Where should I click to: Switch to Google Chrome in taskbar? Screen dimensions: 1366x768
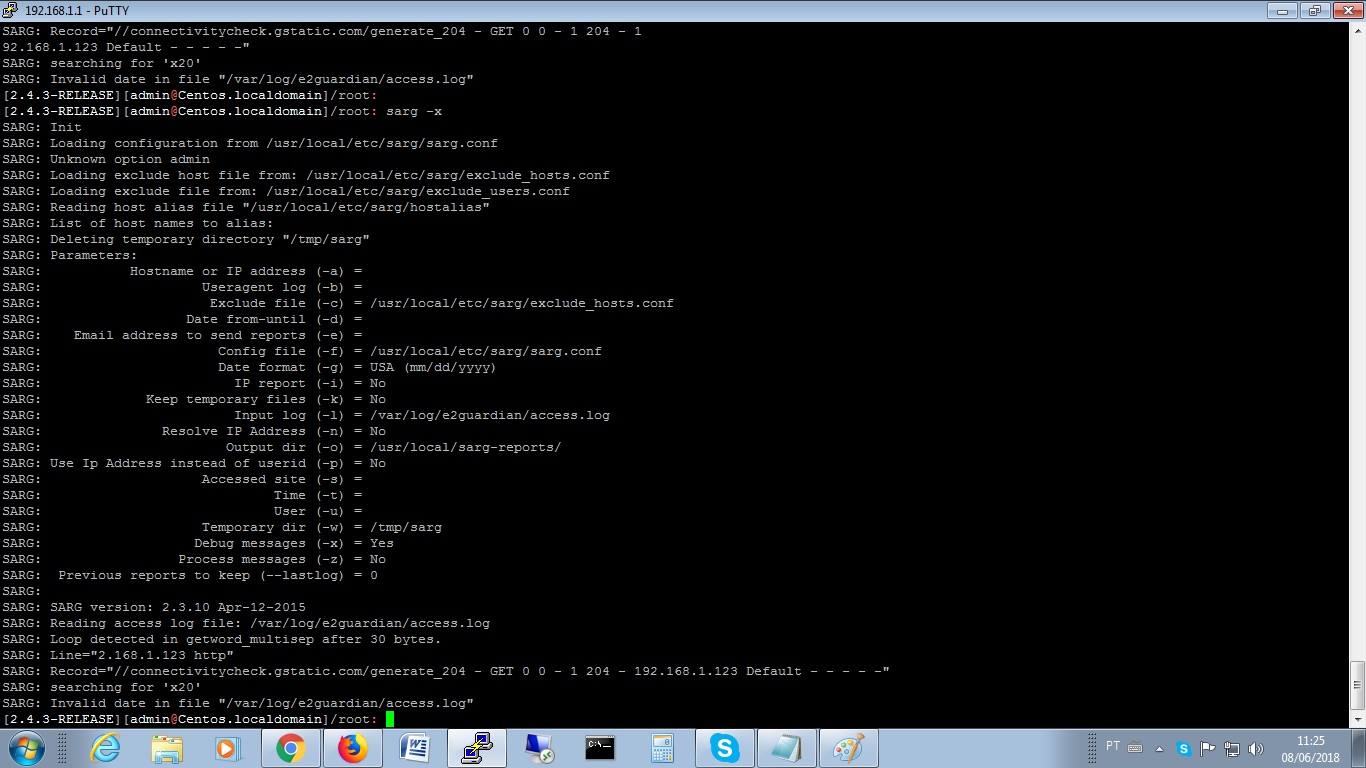[x=291, y=748]
